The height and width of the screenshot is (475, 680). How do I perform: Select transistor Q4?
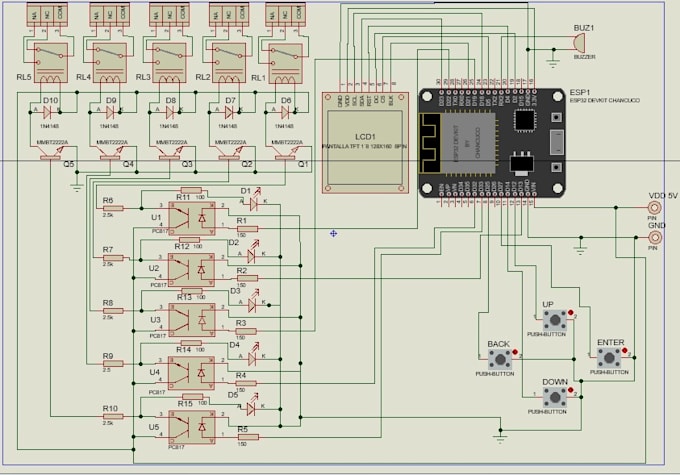[x=110, y=153]
